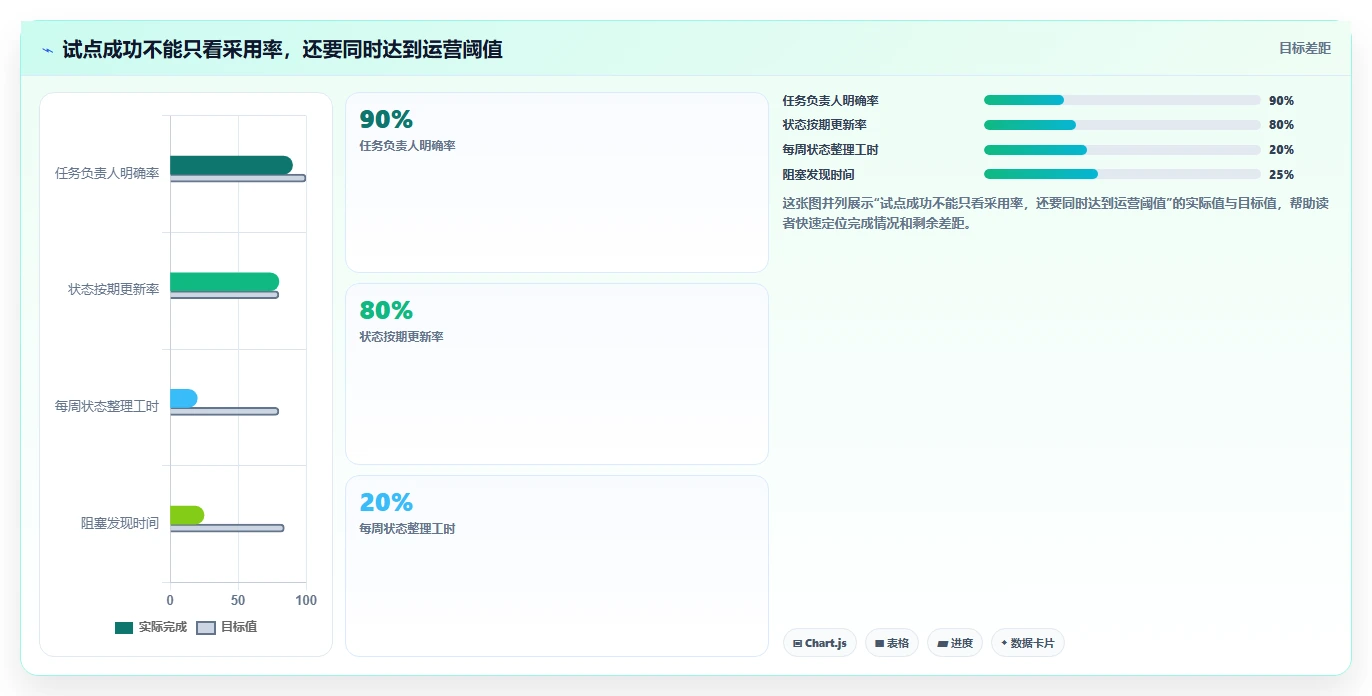Click the 表格 tag chip
The width and height of the screenshot is (1372, 696).
pyautogui.click(x=892, y=643)
